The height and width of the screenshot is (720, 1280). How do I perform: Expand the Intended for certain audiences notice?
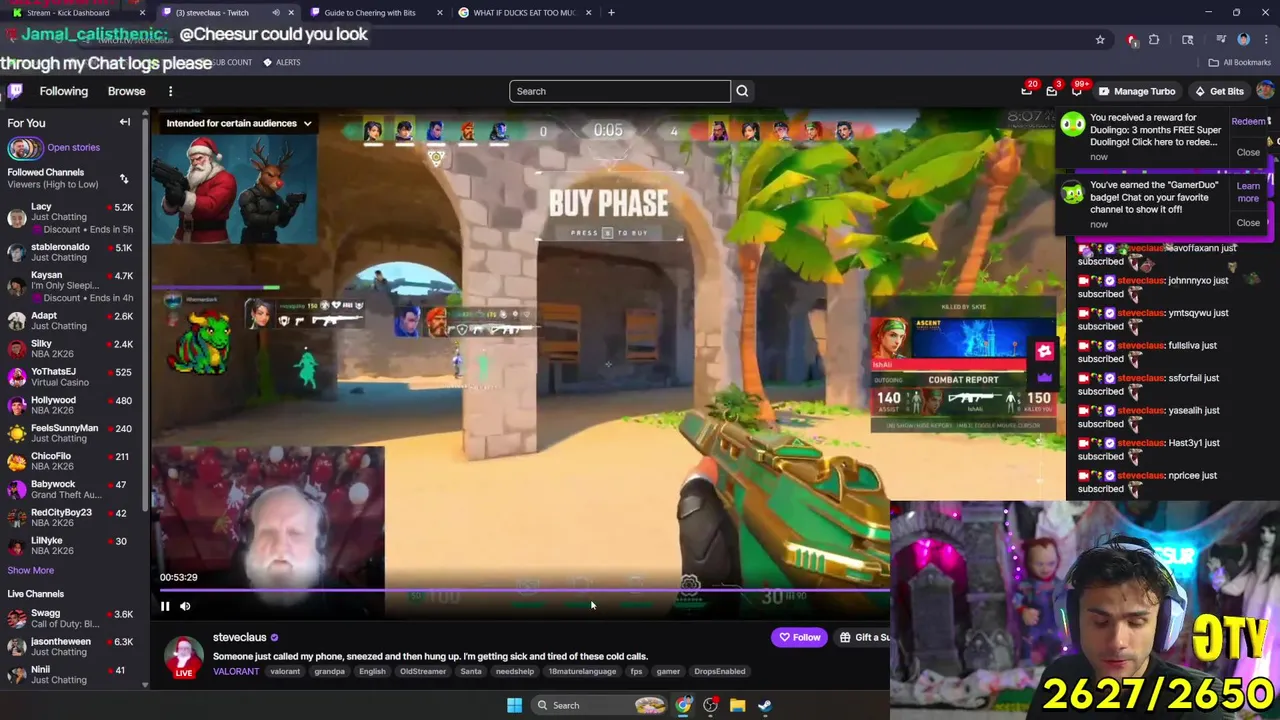tap(239, 123)
